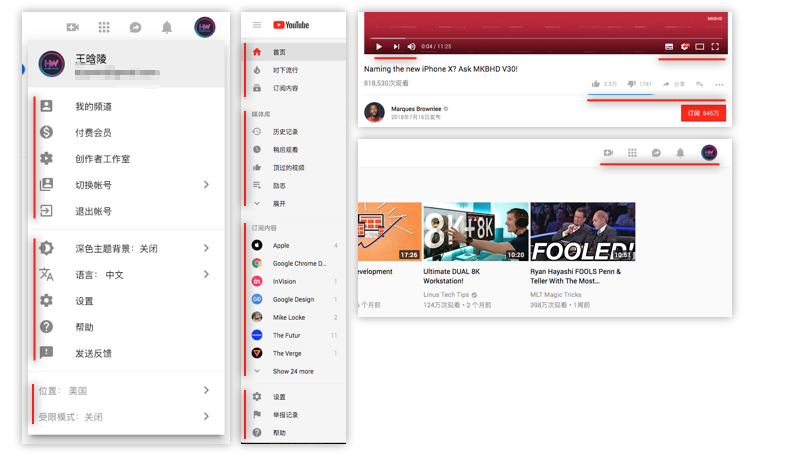Click the add to playlist icon
Viewport: 791px width, 458px height.
click(x=700, y=84)
